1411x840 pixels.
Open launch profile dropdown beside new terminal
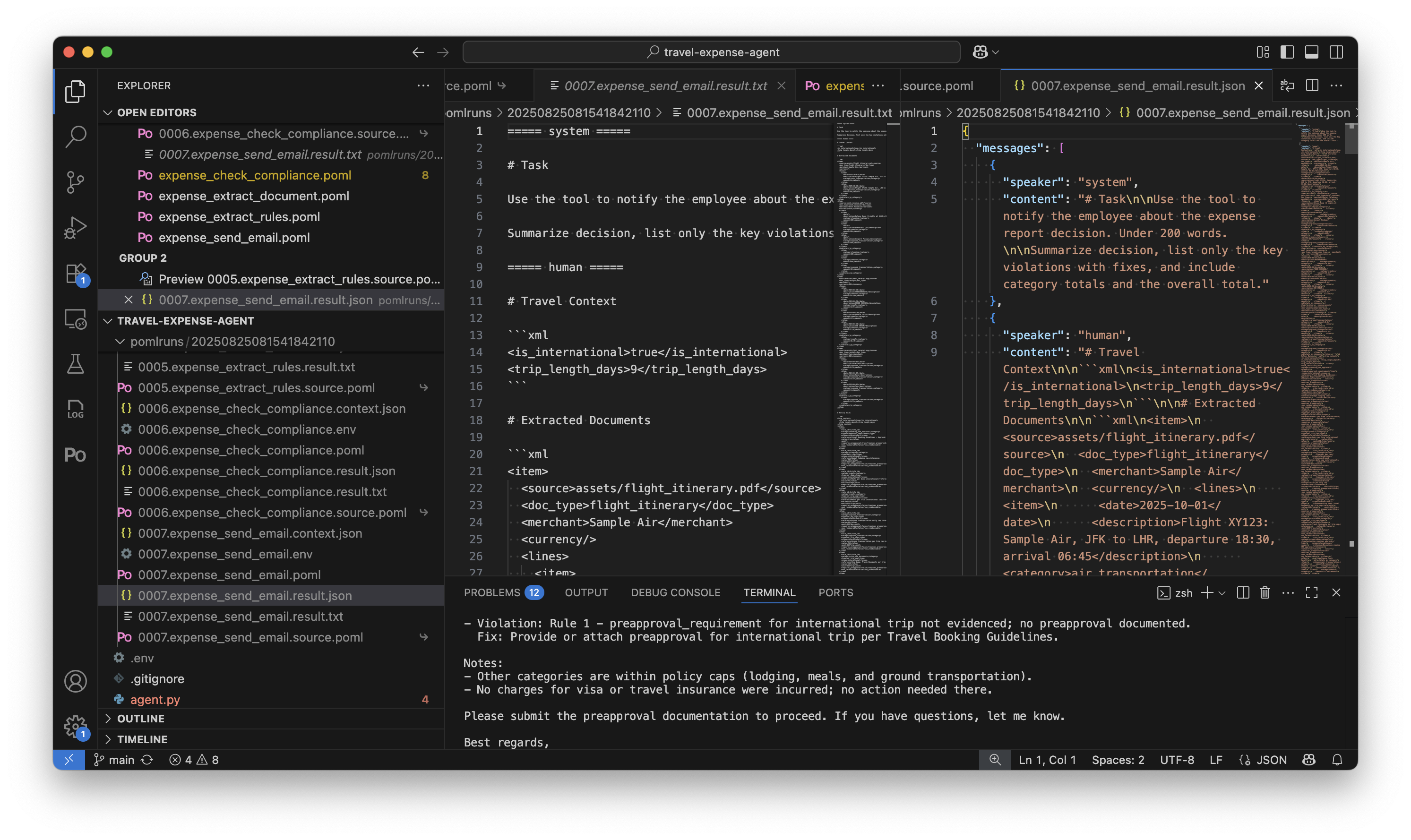[1222, 592]
